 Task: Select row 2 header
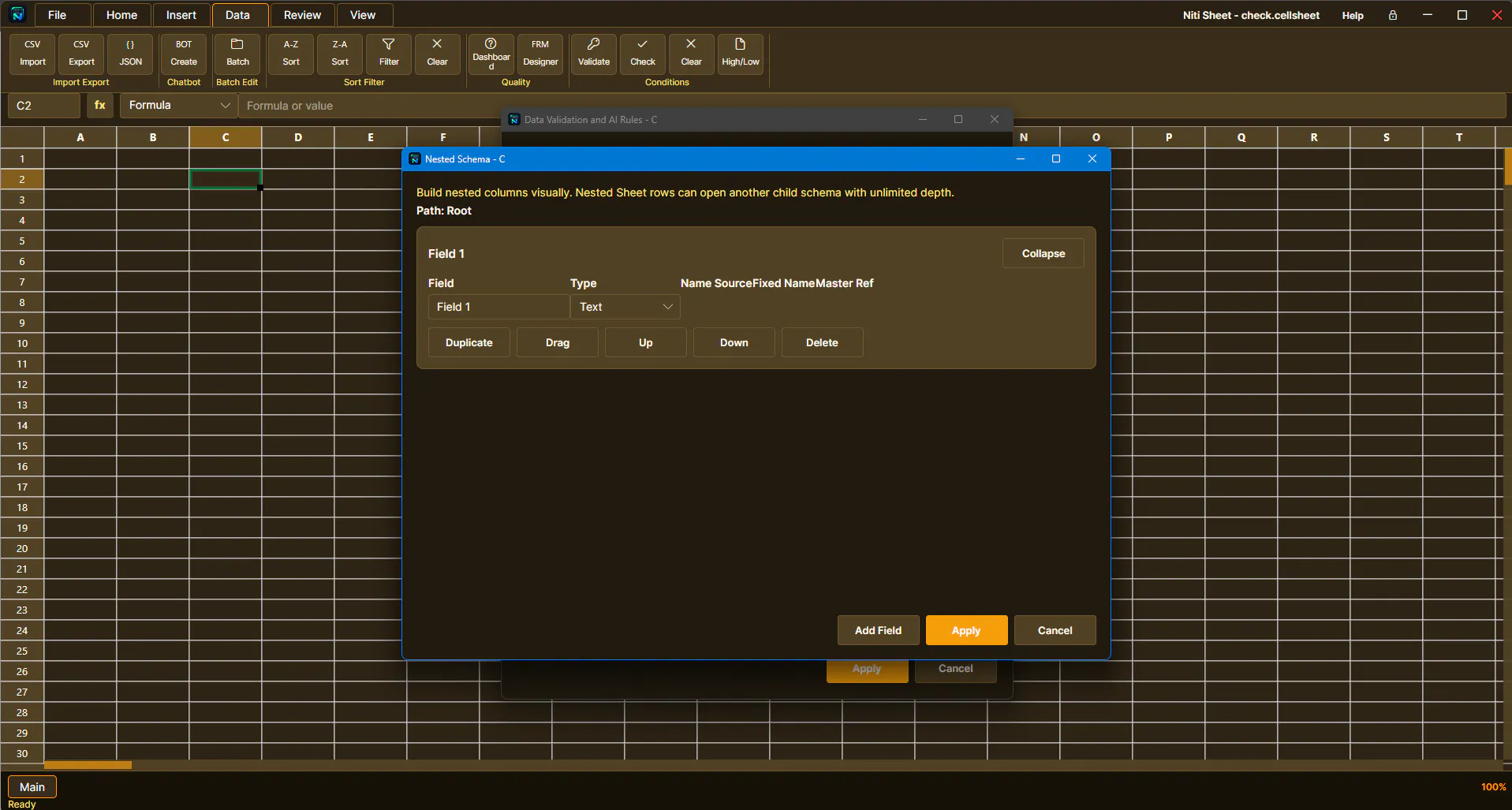coord(22,179)
